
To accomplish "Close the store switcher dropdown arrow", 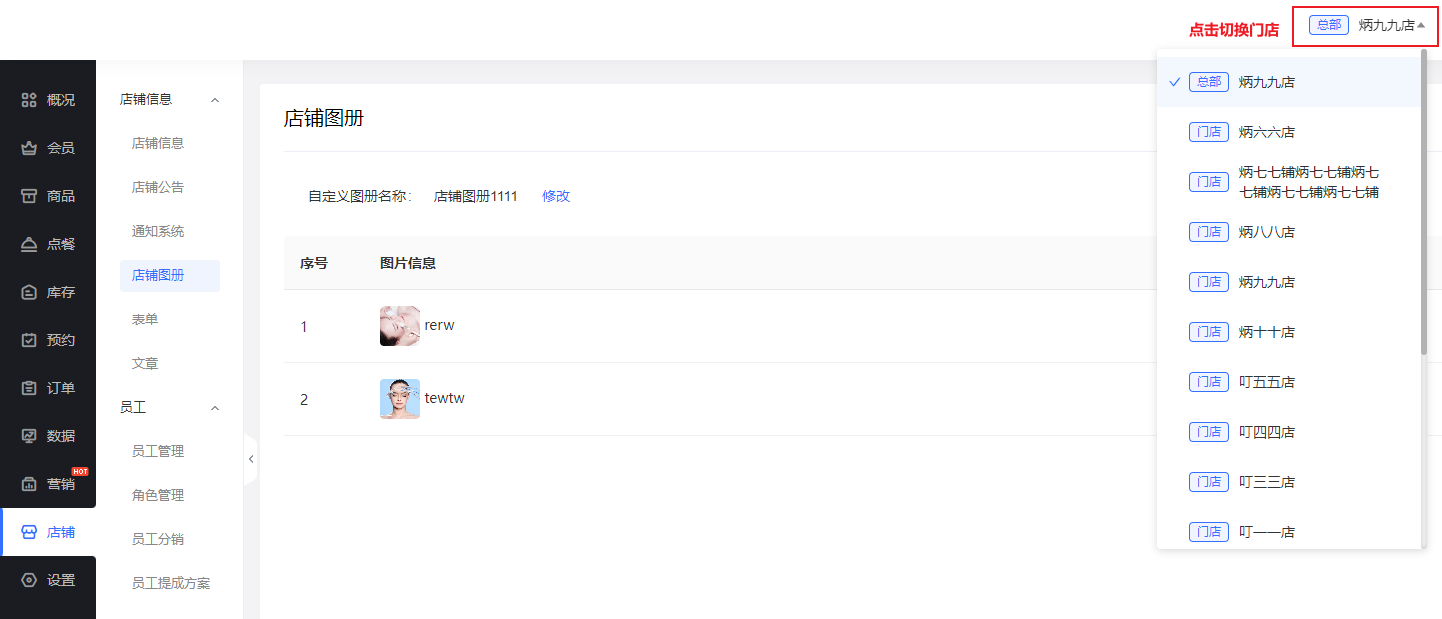I will click(x=1421, y=25).
